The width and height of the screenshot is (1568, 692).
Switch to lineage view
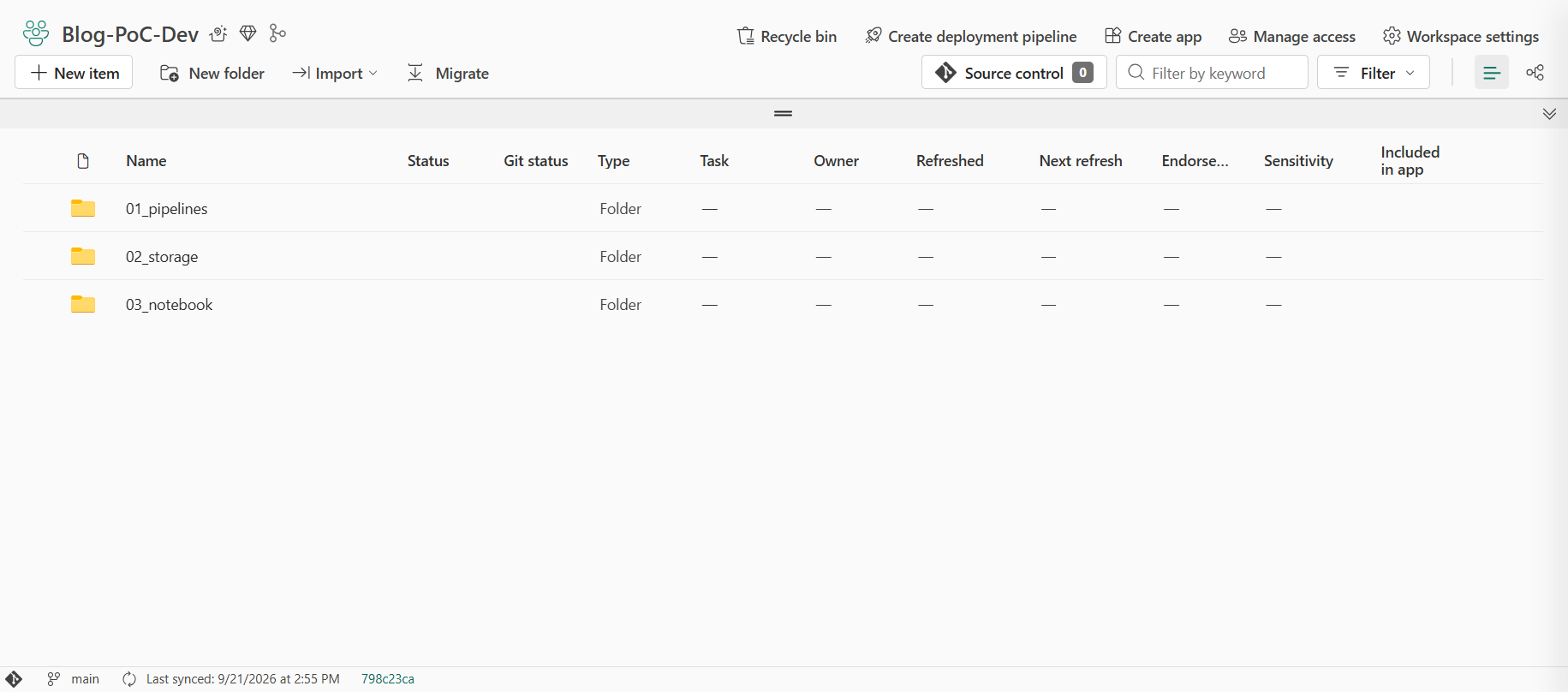(x=1535, y=73)
